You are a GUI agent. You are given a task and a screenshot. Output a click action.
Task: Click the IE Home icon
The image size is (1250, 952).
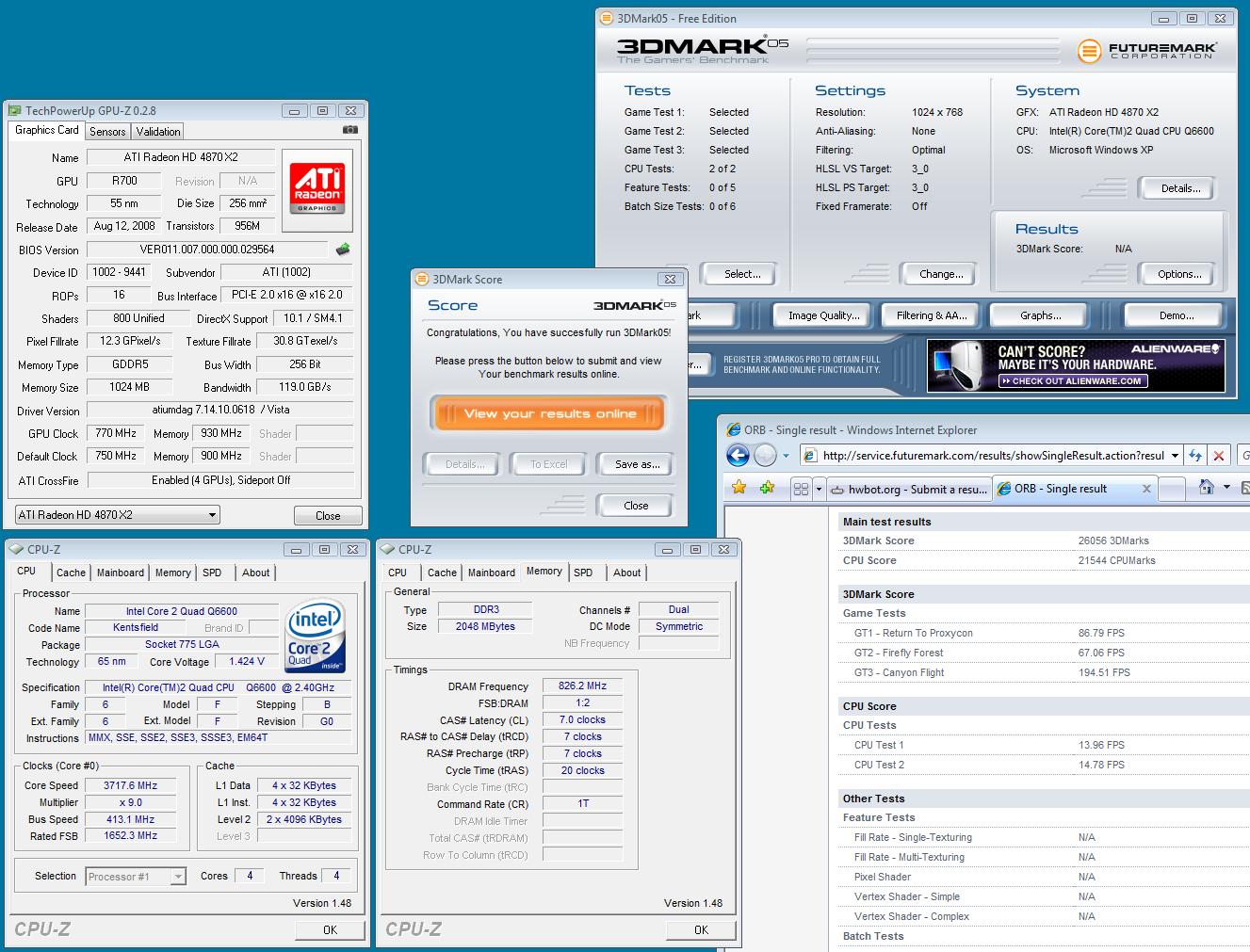click(1206, 487)
